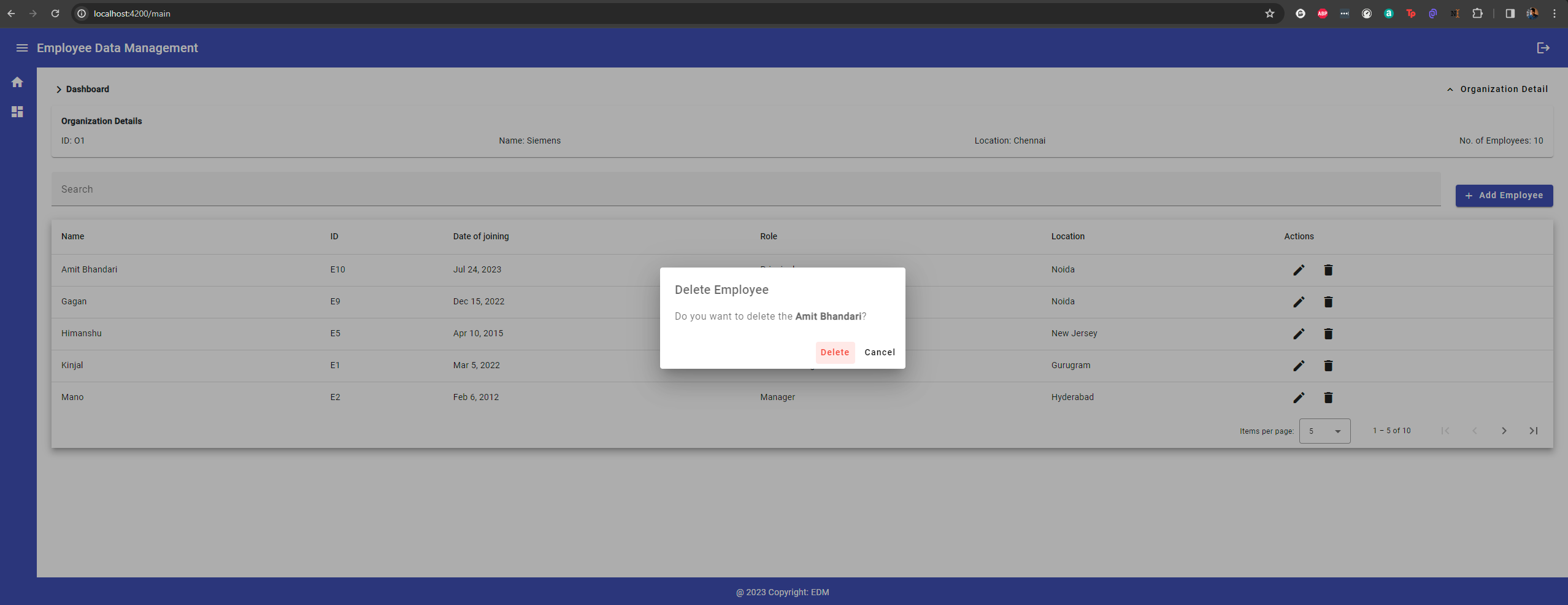1568x605 pixels.
Task: Confirm deletion by clicking Delete
Action: (x=834, y=352)
